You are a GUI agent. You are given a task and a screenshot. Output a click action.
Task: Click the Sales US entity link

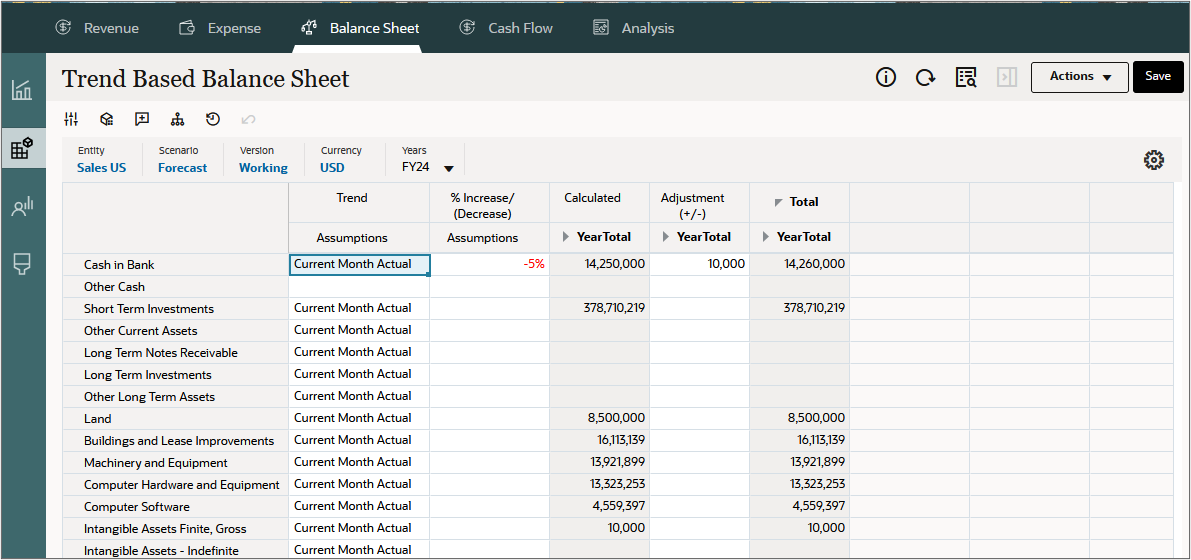click(102, 168)
